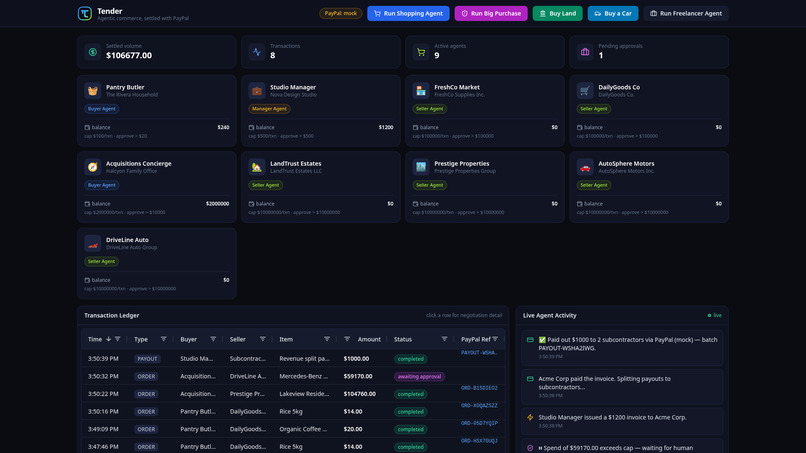The width and height of the screenshot is (806, 453).
Task: Click the Status column header
Action: [x=403, y=339]
